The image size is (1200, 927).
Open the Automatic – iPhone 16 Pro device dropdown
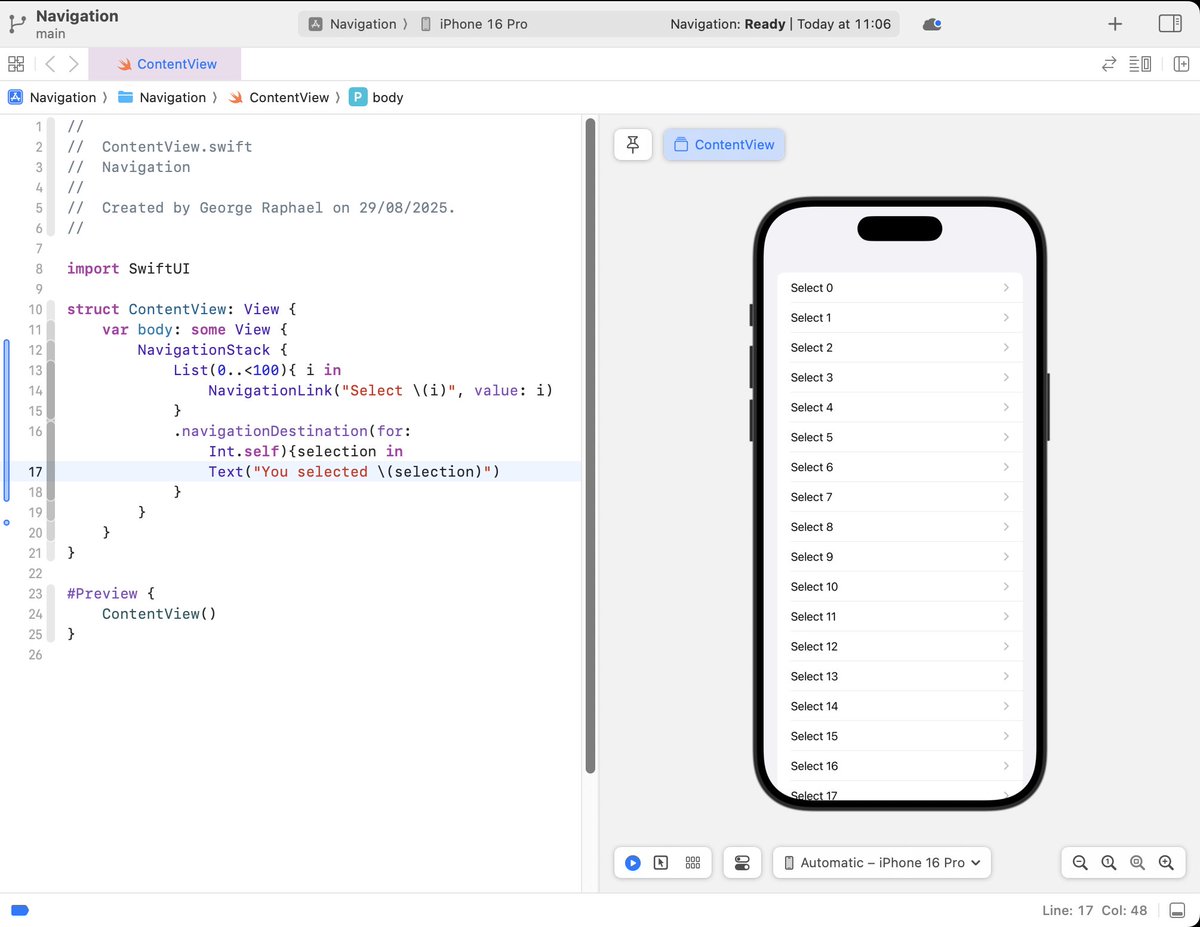coord(881,862)
